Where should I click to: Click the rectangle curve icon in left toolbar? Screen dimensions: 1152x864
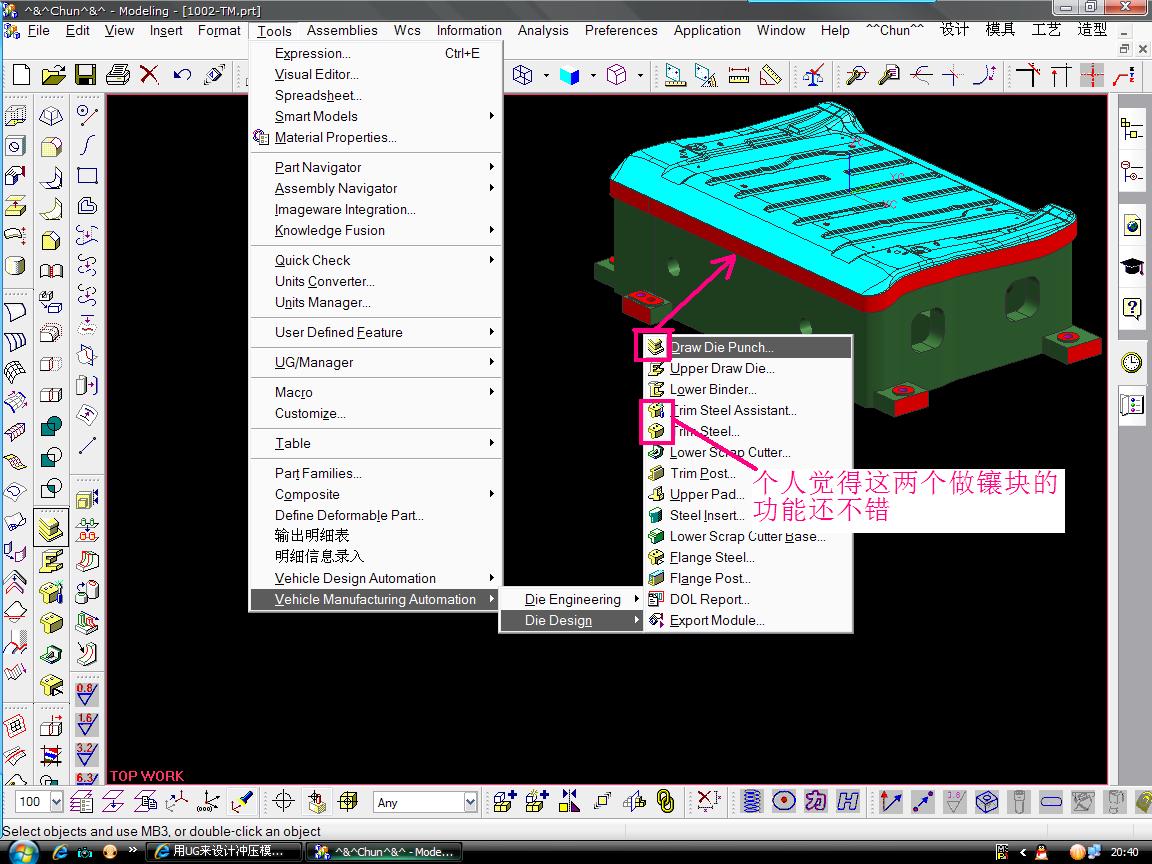click(x=87, y=176)
